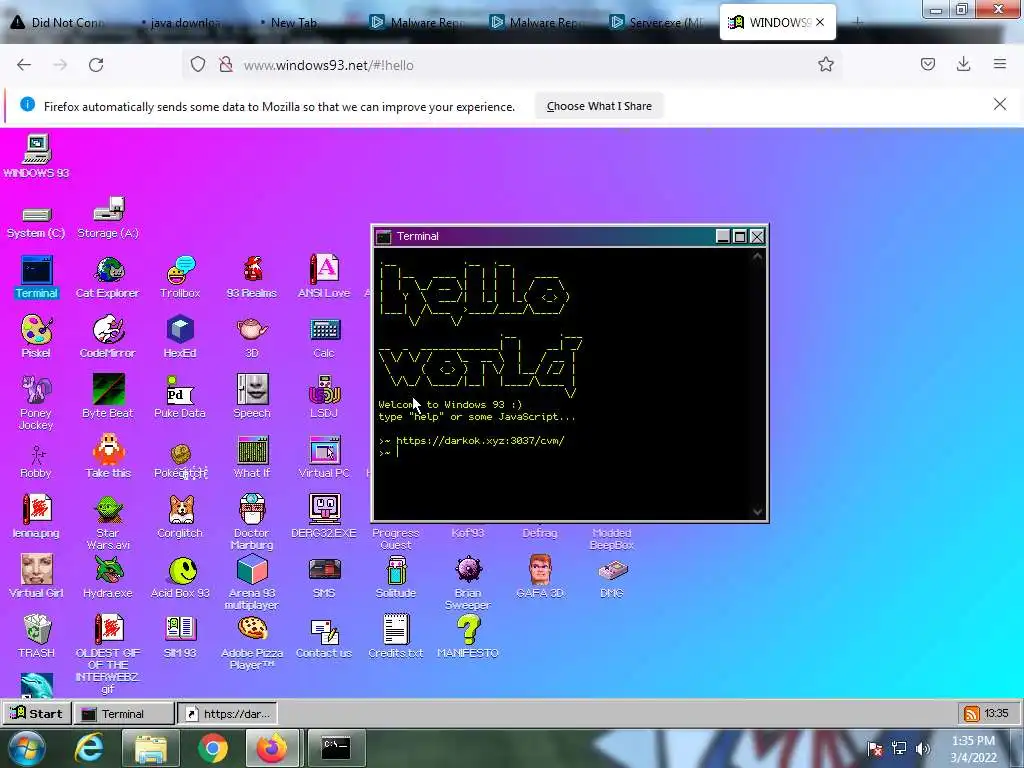Save page to Pocket
The height and width of the screenshot is (768, 1024).
[x=927, y=64]
